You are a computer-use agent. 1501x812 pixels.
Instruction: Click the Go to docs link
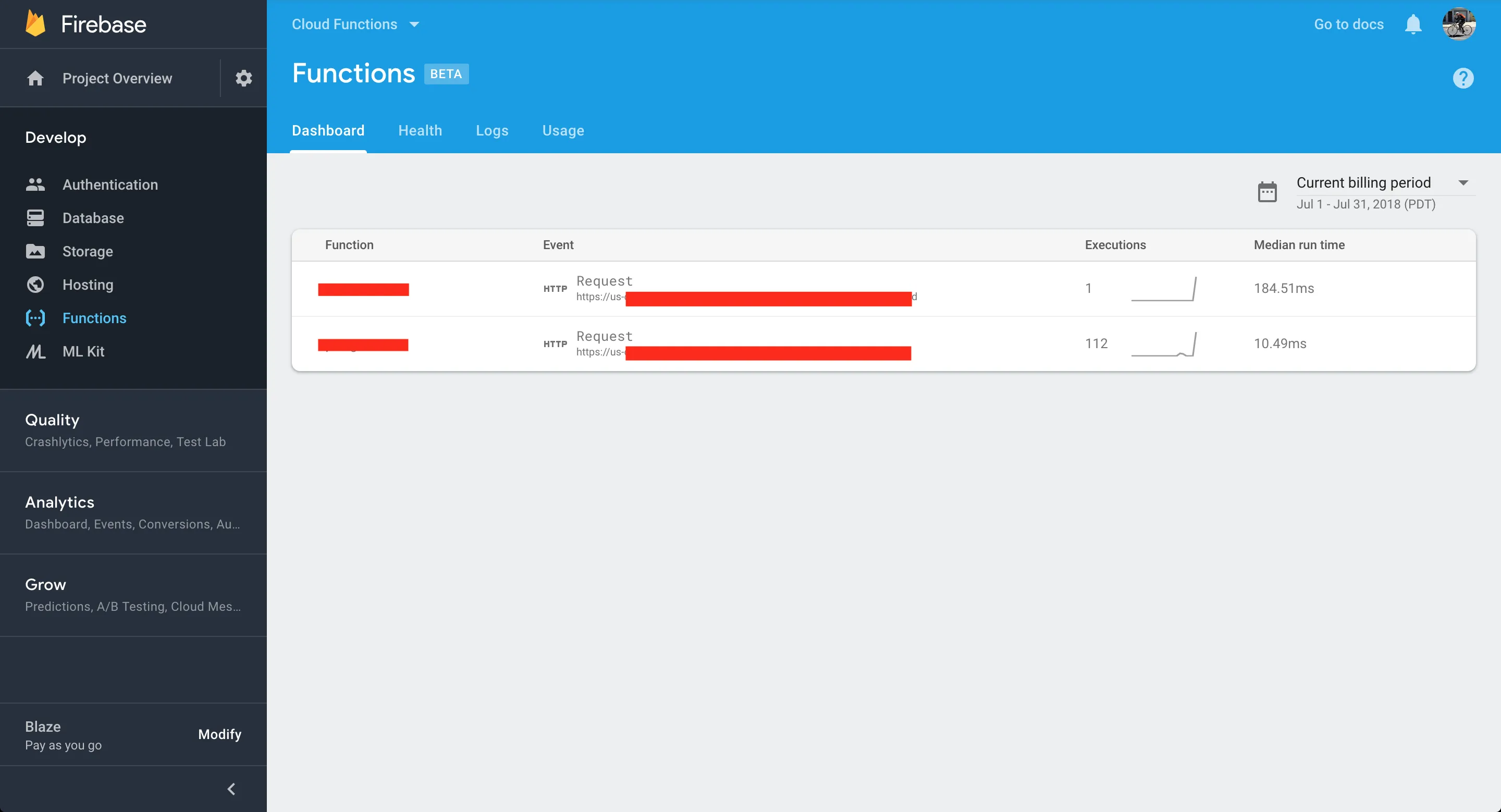coord(1348,24)
